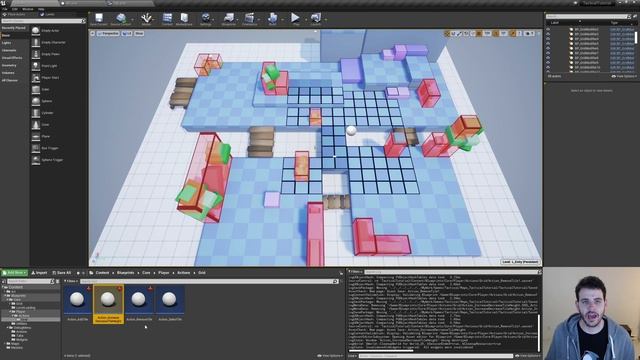This screenshot has height=360, width=640.
Task: Toggle grid snapping in the viewport toolbar
Action: 480,33
